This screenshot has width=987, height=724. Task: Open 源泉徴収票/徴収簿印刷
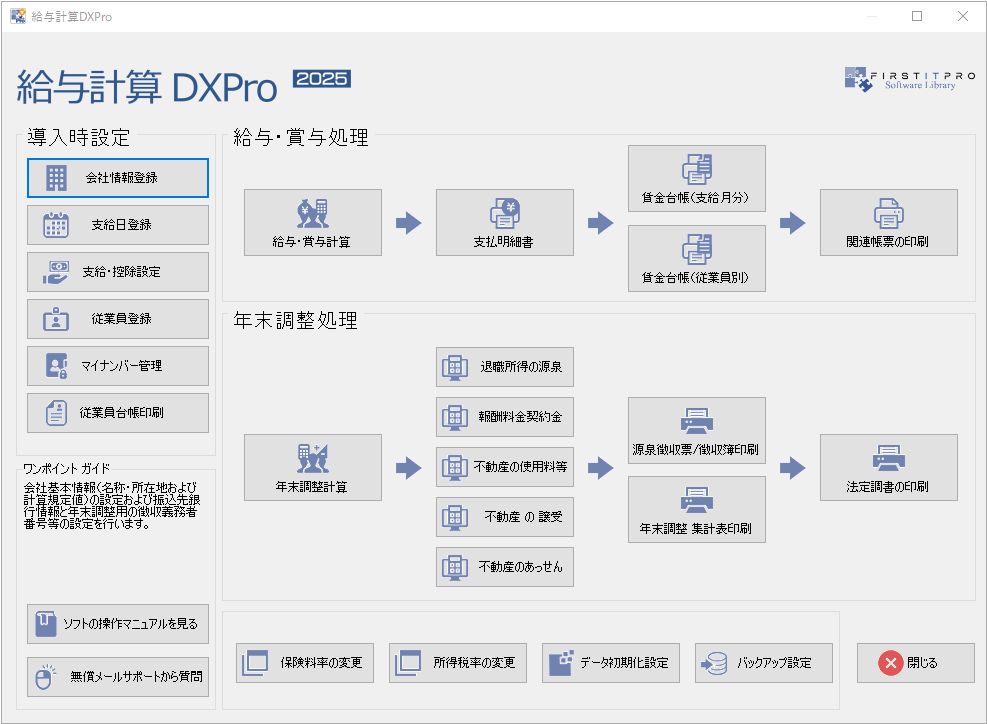point(697,431)
